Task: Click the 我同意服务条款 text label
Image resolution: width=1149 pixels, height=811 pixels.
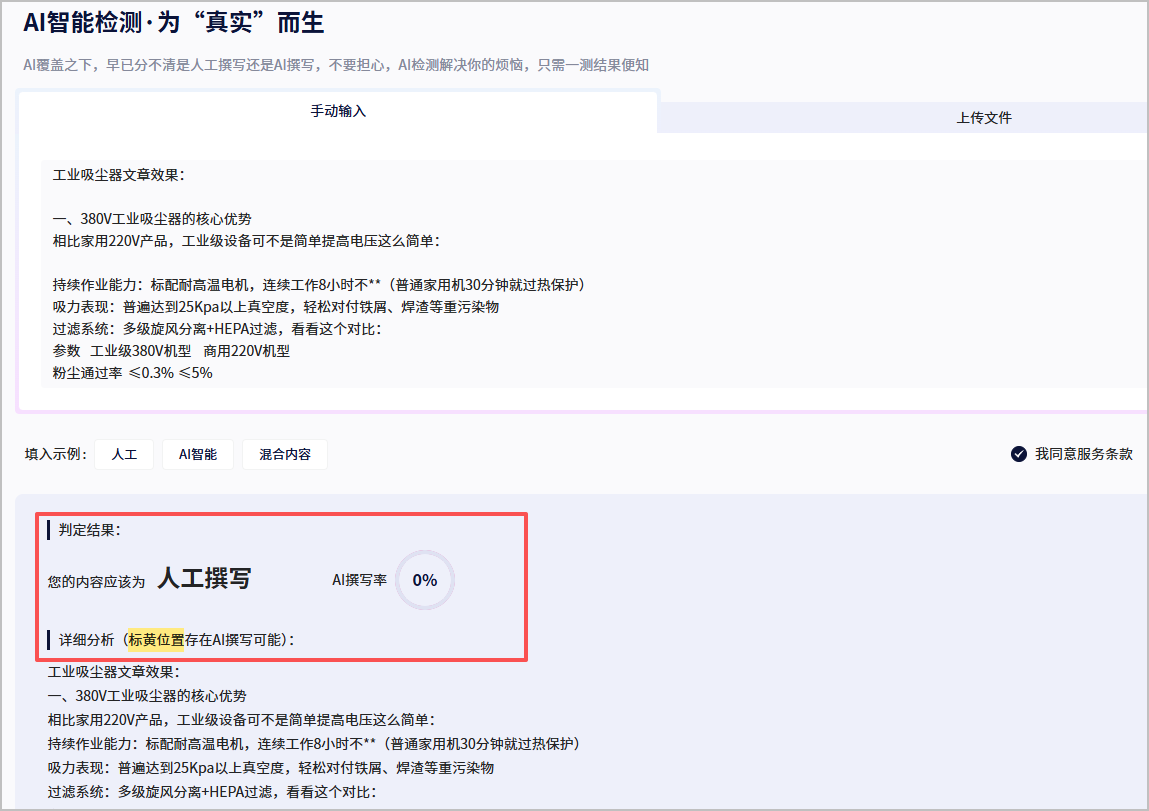Action: 1084,454
